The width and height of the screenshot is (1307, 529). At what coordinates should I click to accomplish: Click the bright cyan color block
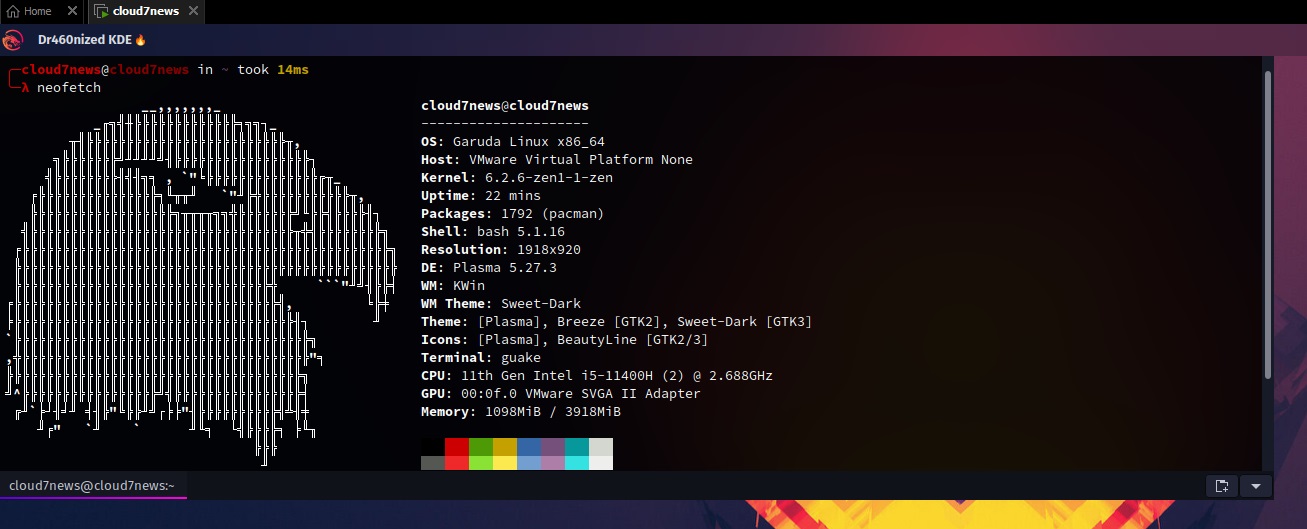click(x=577, y=463)
